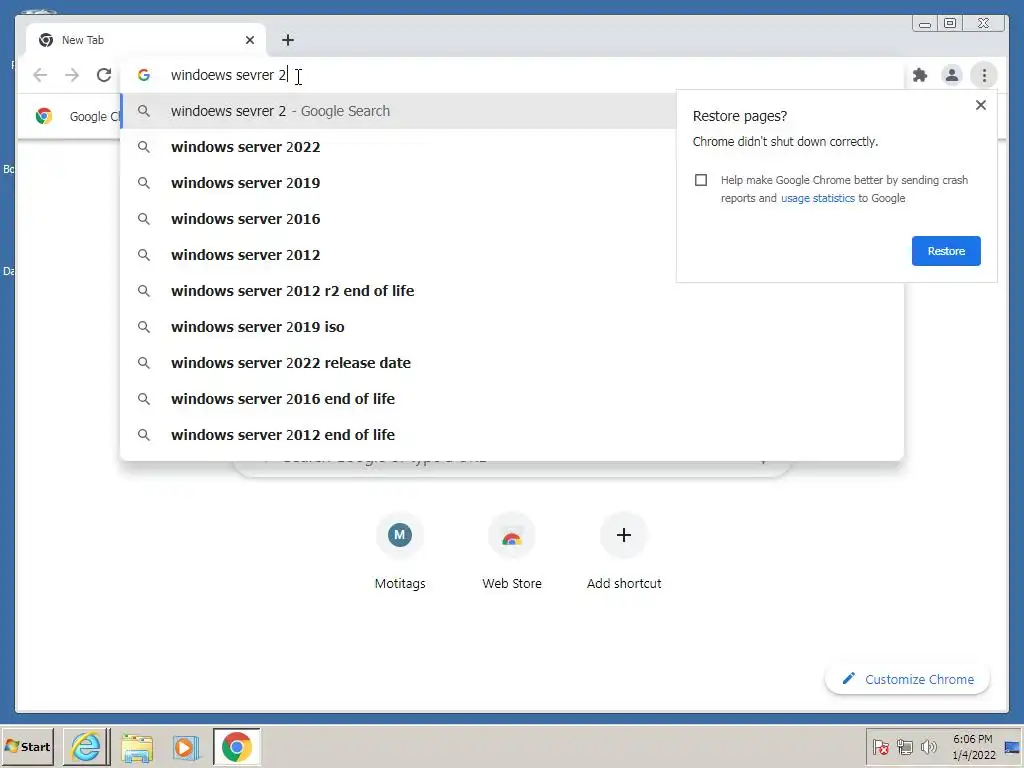Open the profile avatar icon
The height and width of the screenshot is (768, 1024).
click(x=952, y=75)
